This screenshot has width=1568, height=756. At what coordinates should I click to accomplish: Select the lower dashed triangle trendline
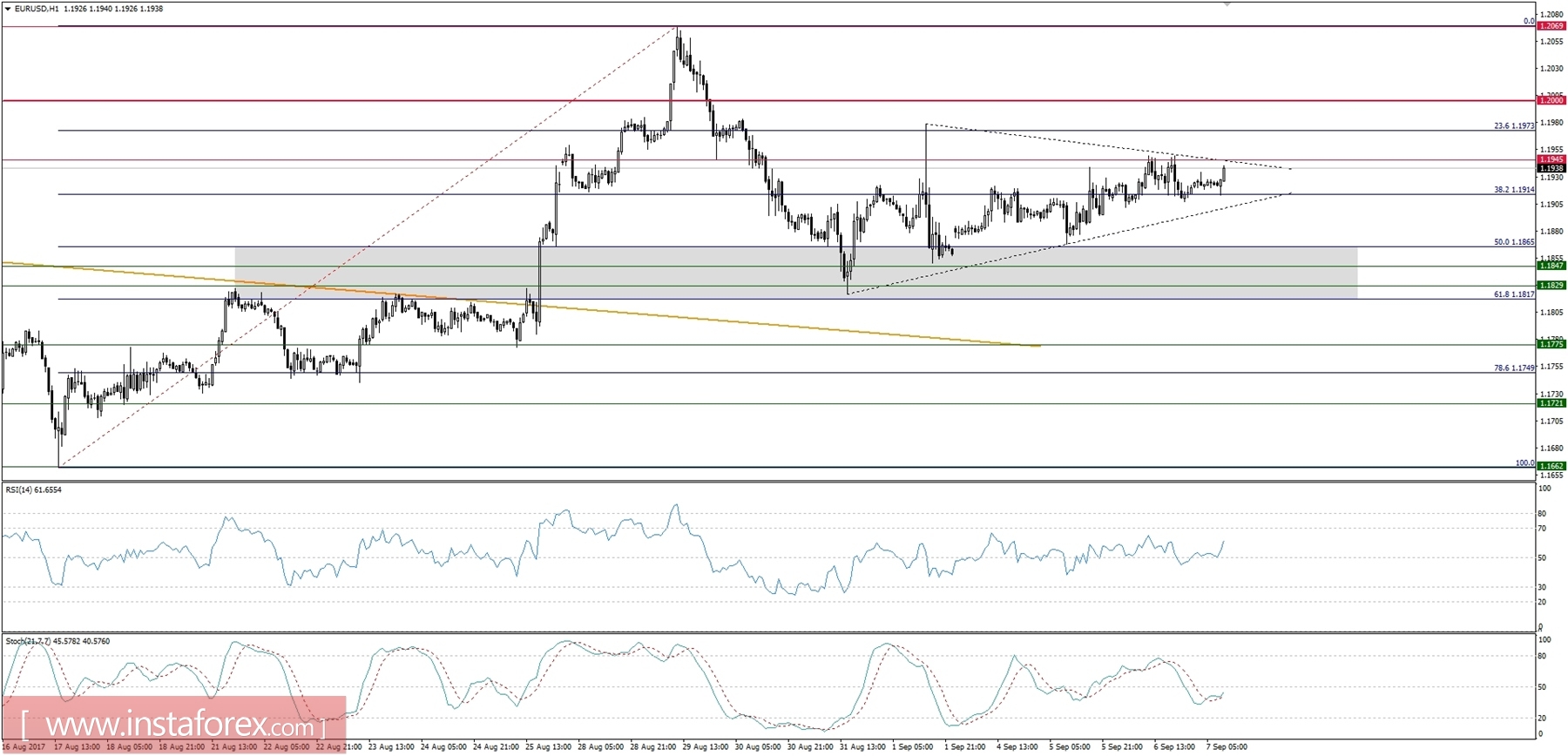point(1070,243)
